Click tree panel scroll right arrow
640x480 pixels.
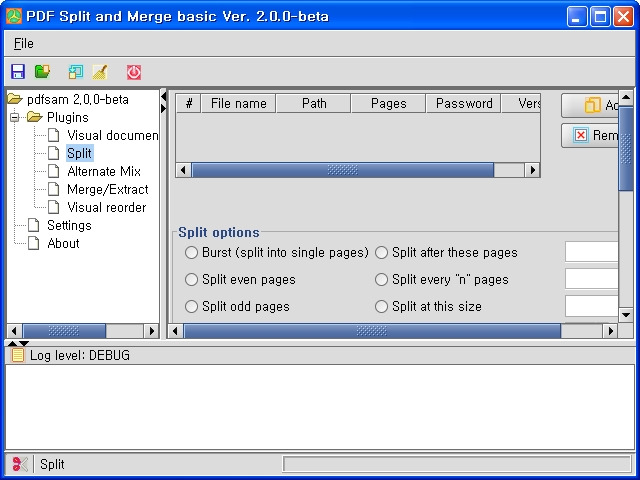151,331
